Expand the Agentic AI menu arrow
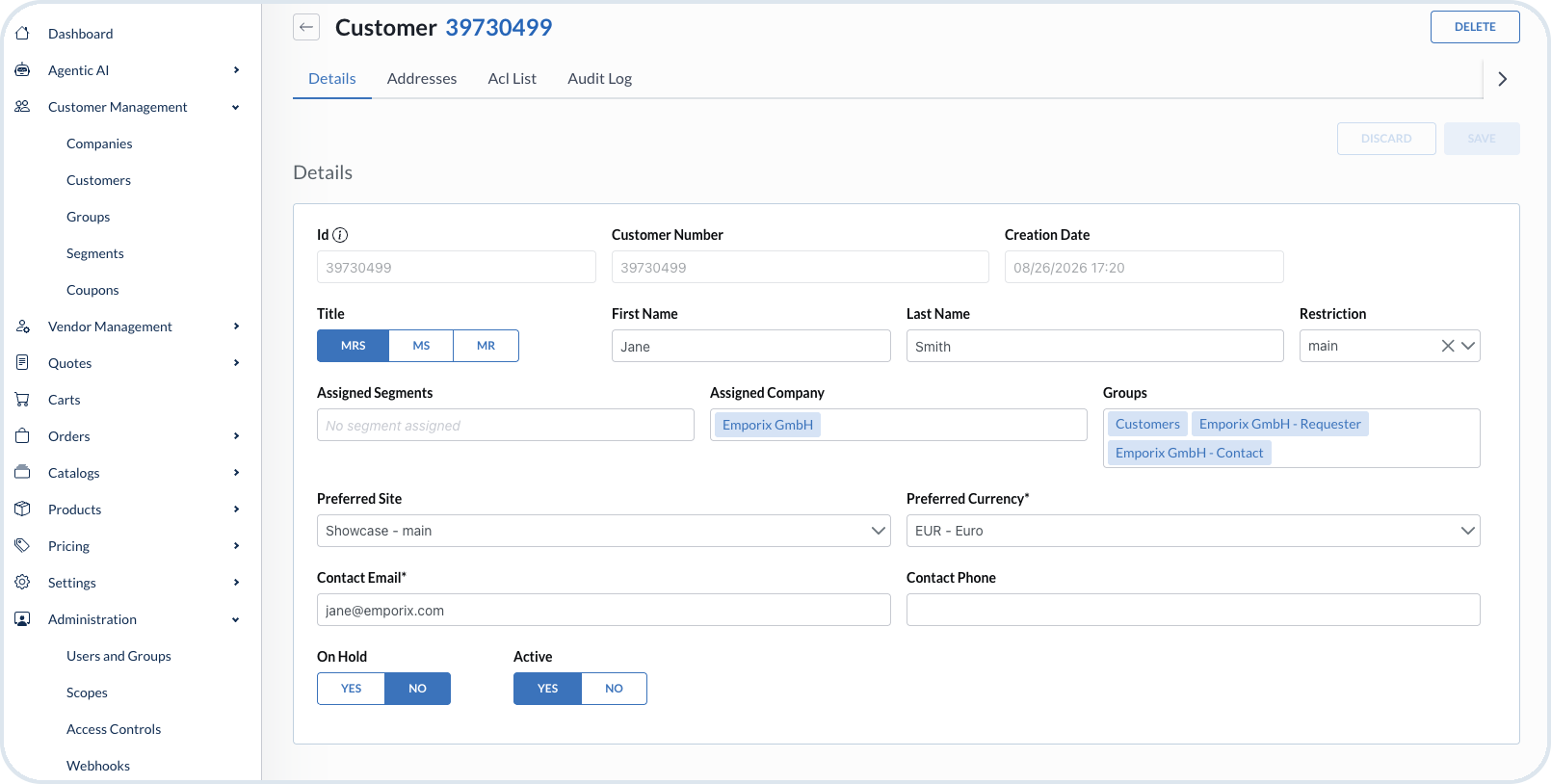This screenshot has height=784, width=1551. (236, 70)
